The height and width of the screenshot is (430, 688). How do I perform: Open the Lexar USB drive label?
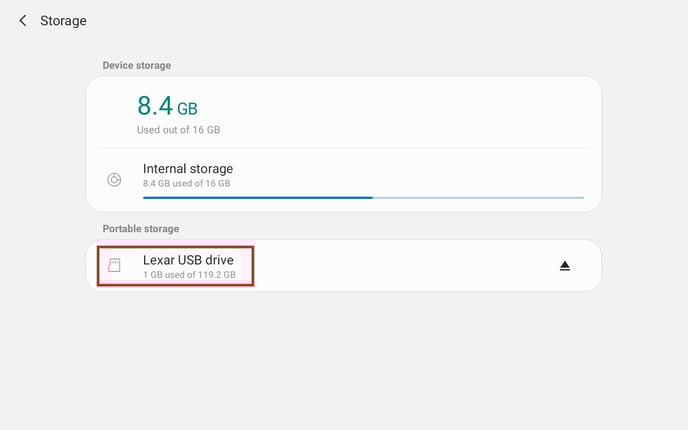[x=188, y=260]
